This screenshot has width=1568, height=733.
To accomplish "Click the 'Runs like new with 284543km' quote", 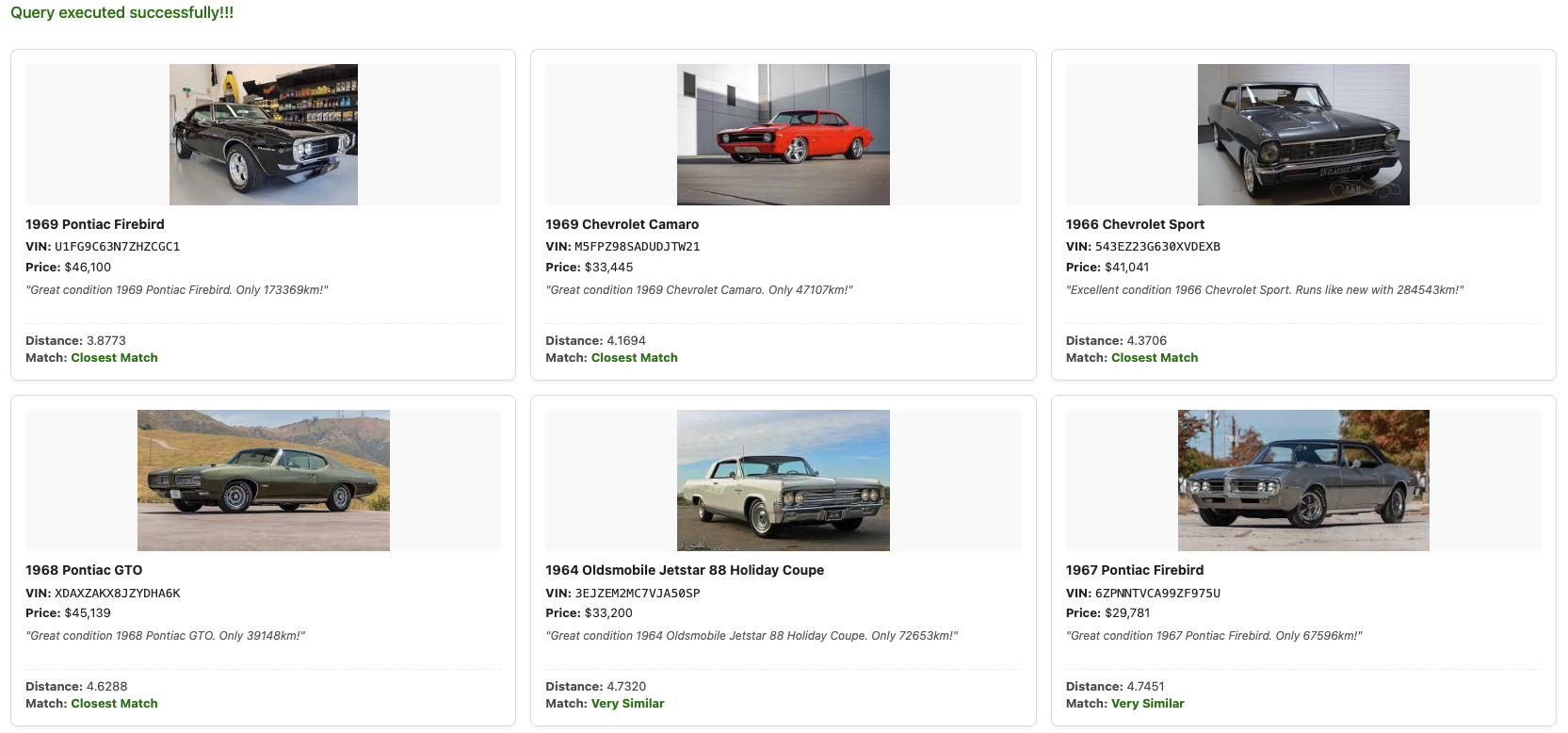I will point(1265,290).
